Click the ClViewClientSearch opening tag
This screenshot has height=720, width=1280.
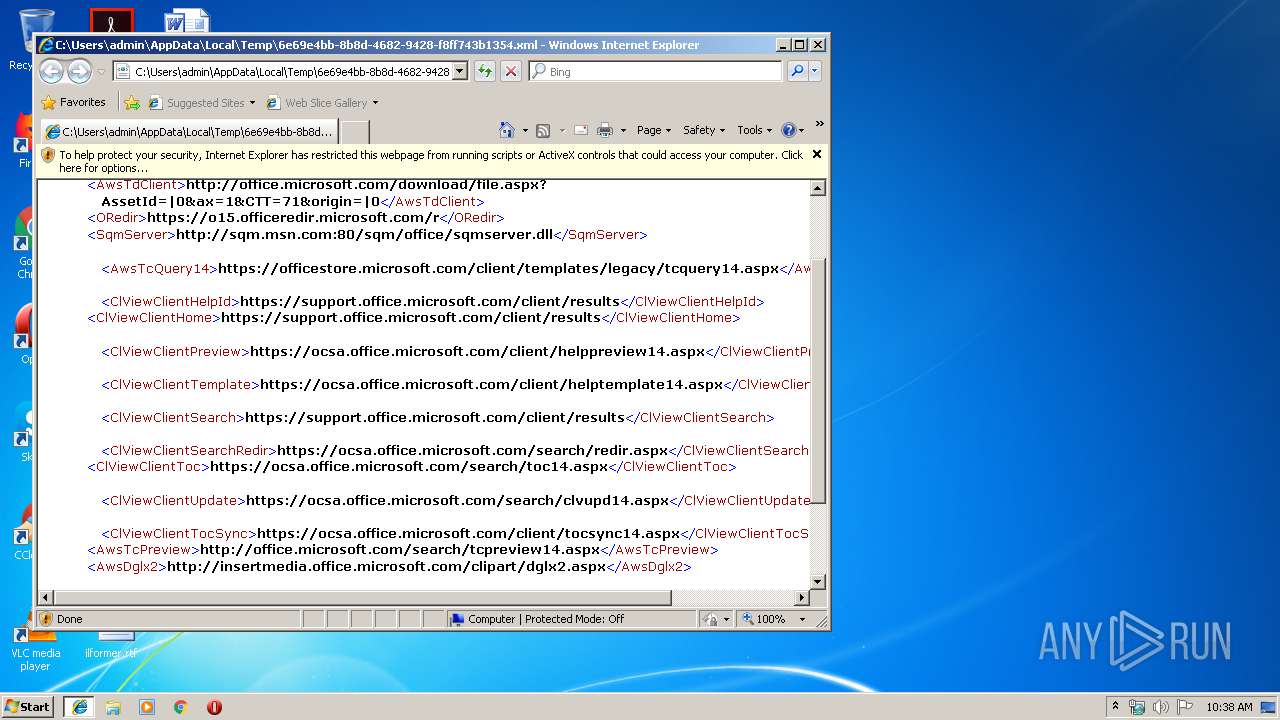tap(173, 417)
